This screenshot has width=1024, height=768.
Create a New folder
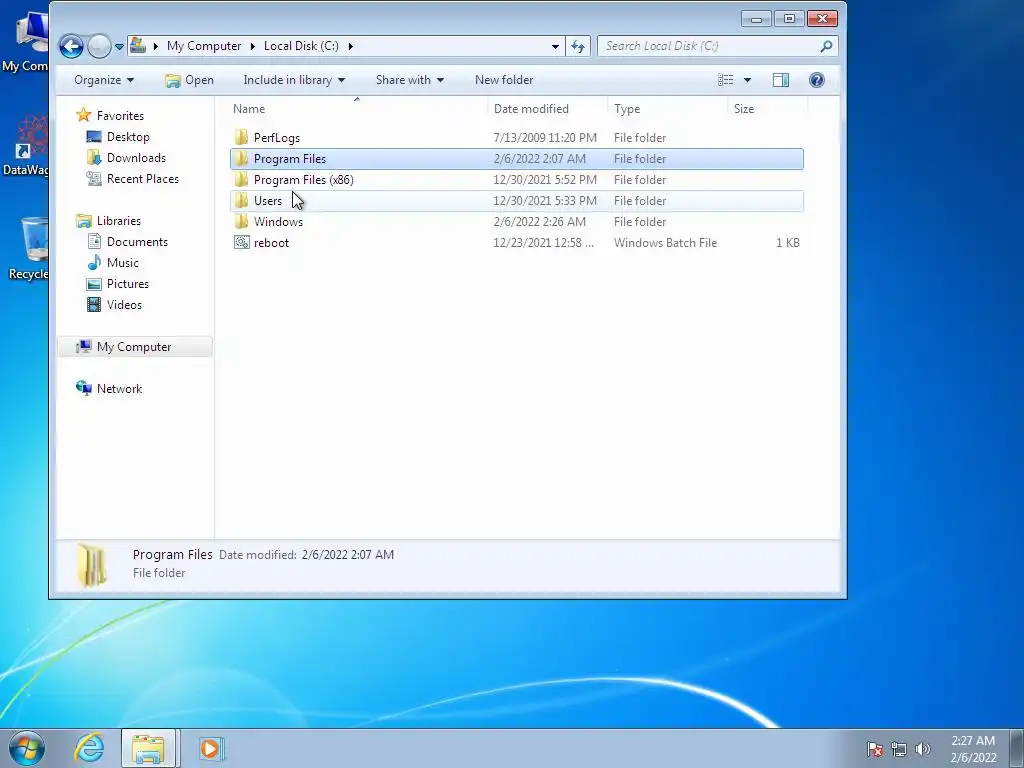coord(504,80)
